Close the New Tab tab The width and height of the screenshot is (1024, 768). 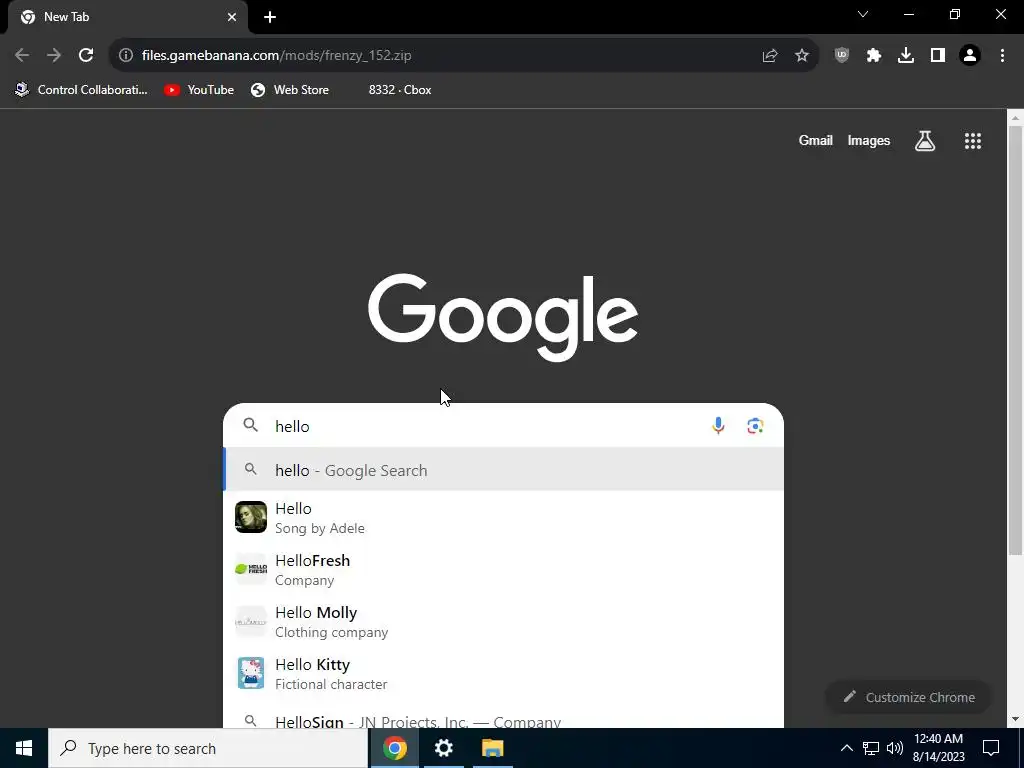[232, 17]
